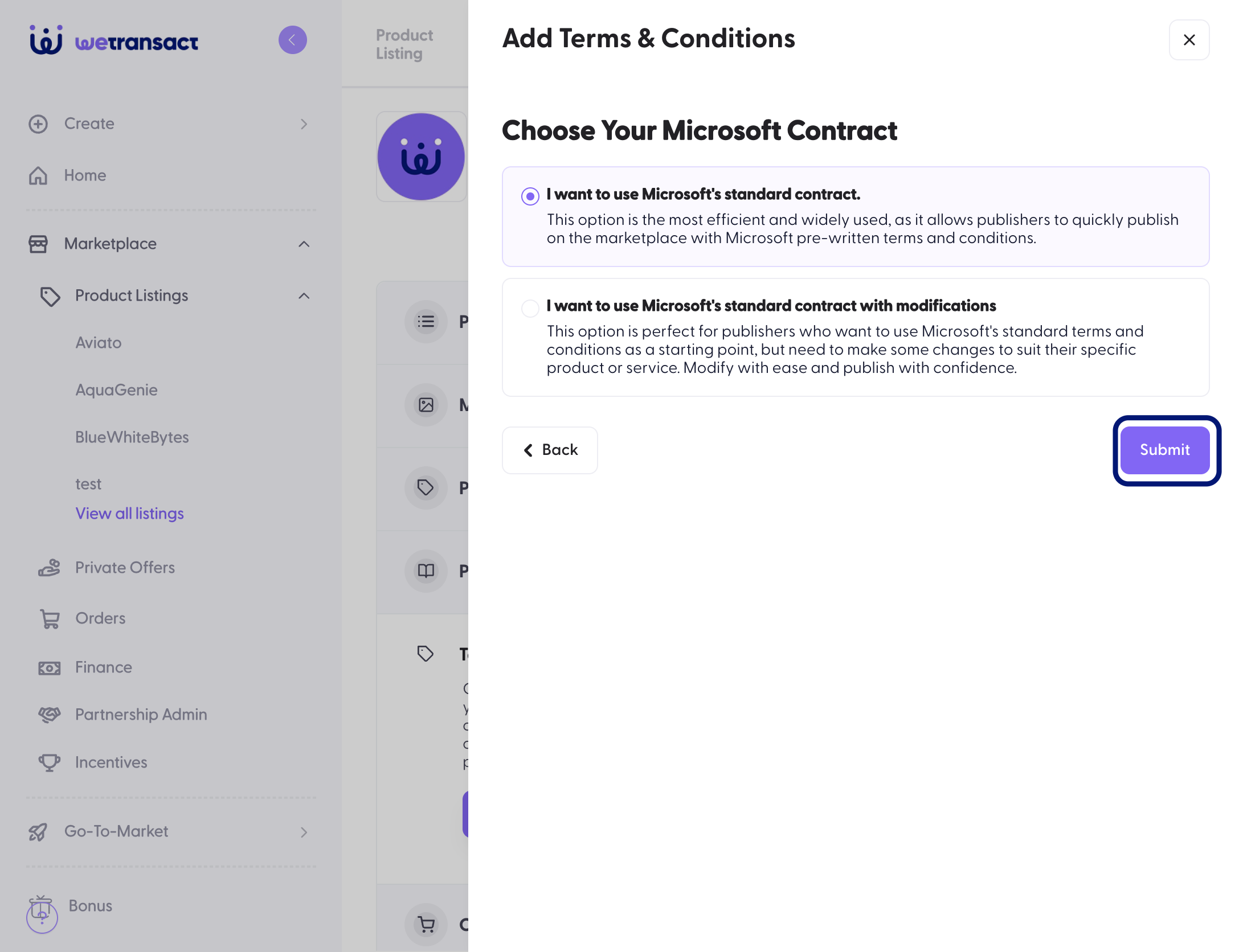Click the Orders cart icon
The image size is (1243, 952).
coord(50,619)
